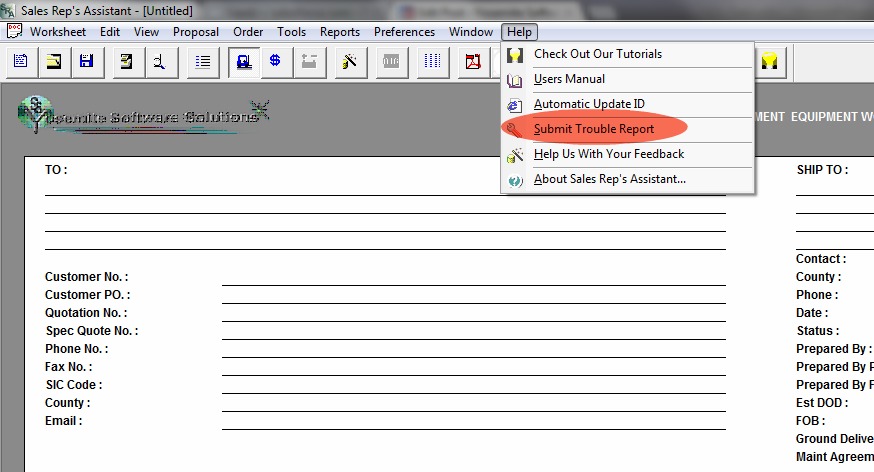Save using the floppy disk icon
Image resolution: width=874 pixels, height=472 pixels.
86,62
